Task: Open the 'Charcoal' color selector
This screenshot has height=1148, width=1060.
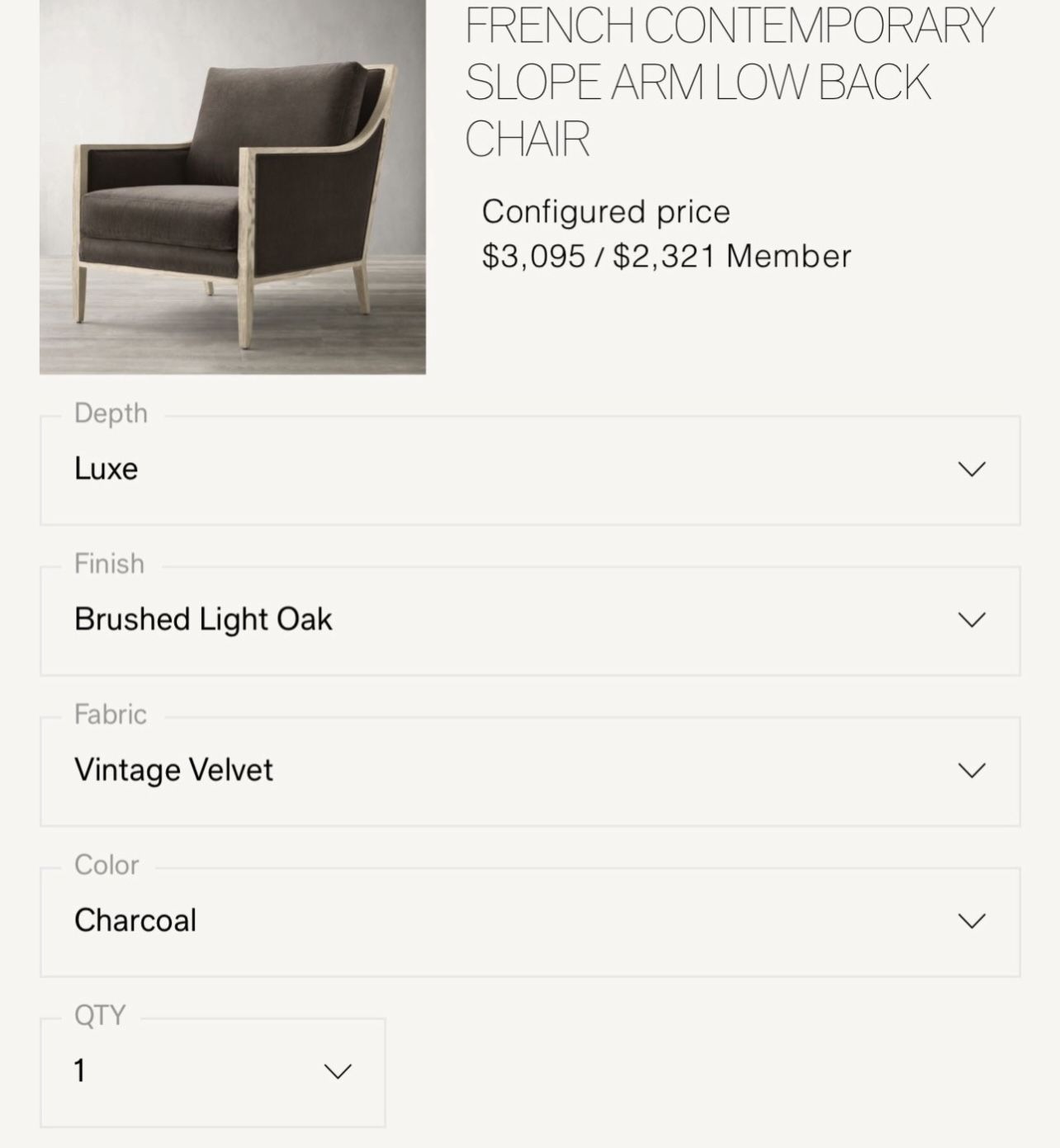Action: (x=135, y=920)
